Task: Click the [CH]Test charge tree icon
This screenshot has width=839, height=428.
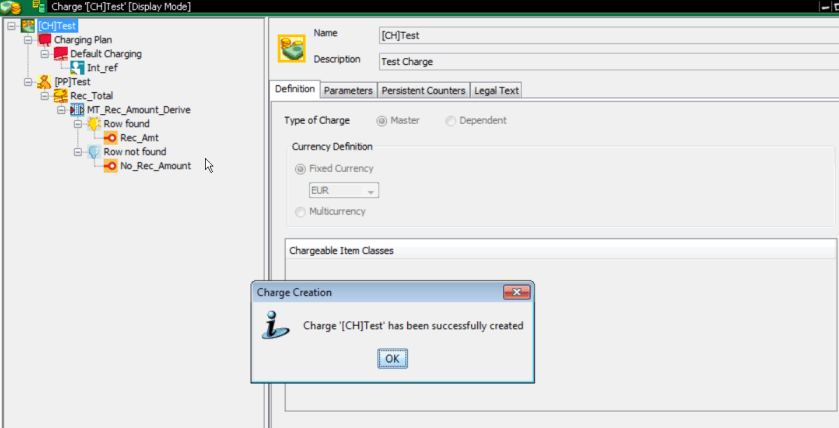Action: click(28, 26)
